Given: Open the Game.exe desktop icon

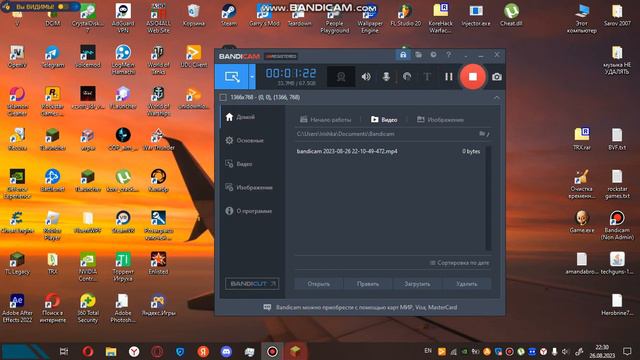Looking at the screenshot, I should (x=582, y=222).
